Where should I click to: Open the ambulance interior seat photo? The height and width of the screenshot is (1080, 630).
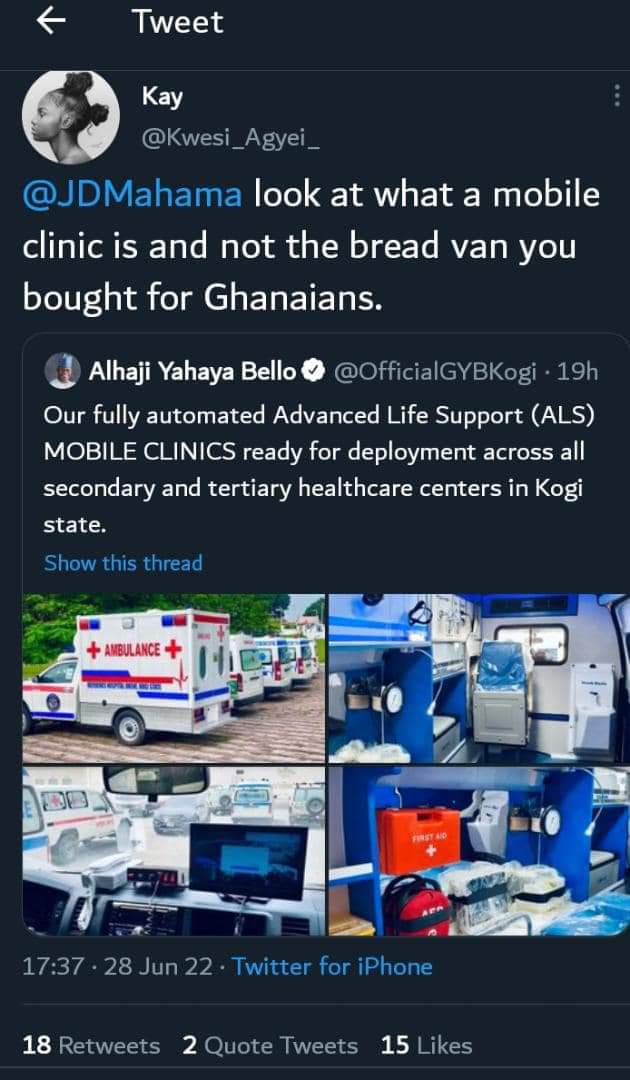[479, 678]
